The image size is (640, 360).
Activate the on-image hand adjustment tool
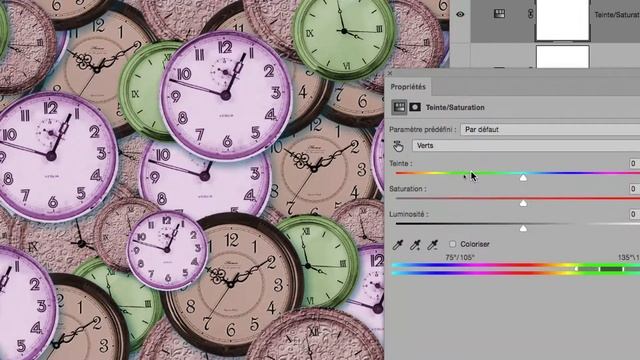point(398,146)
